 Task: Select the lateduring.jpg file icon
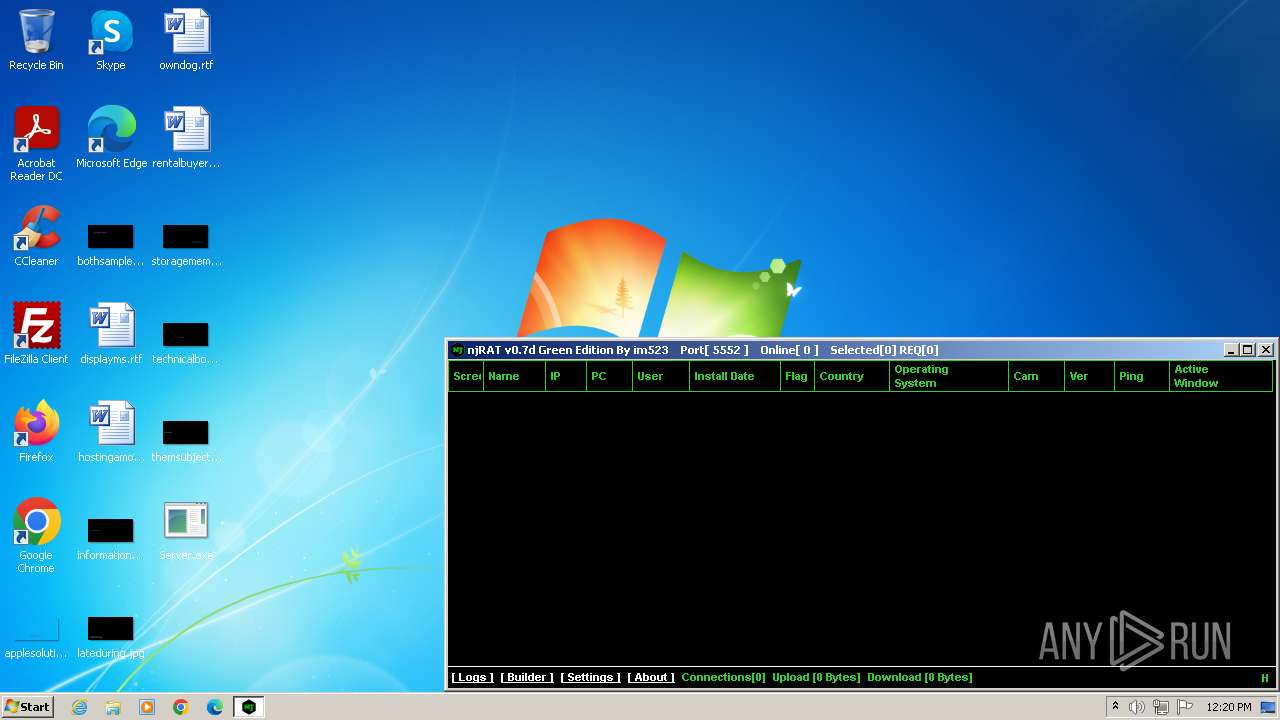point(111,638)
